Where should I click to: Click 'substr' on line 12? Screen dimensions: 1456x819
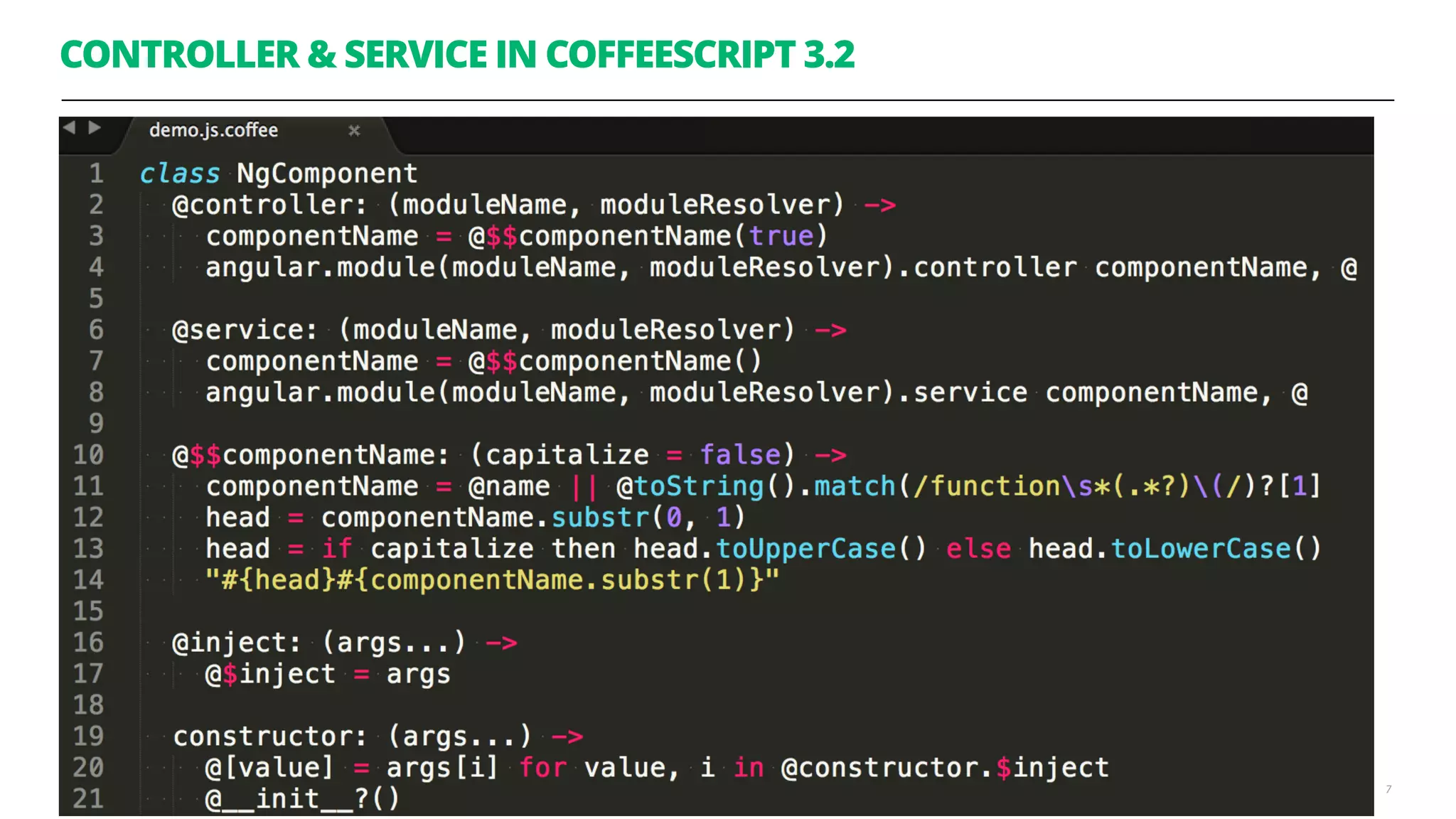pyautogui.click(x=600, y=518)
